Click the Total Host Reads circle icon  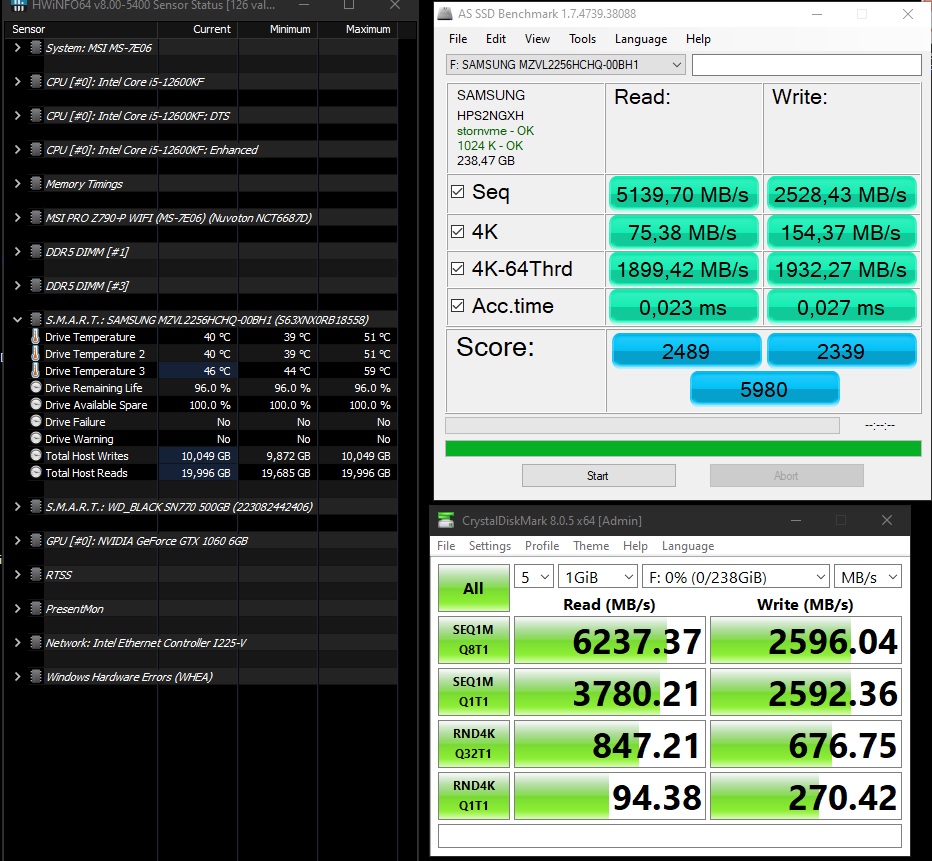click(x=36, y=472)
